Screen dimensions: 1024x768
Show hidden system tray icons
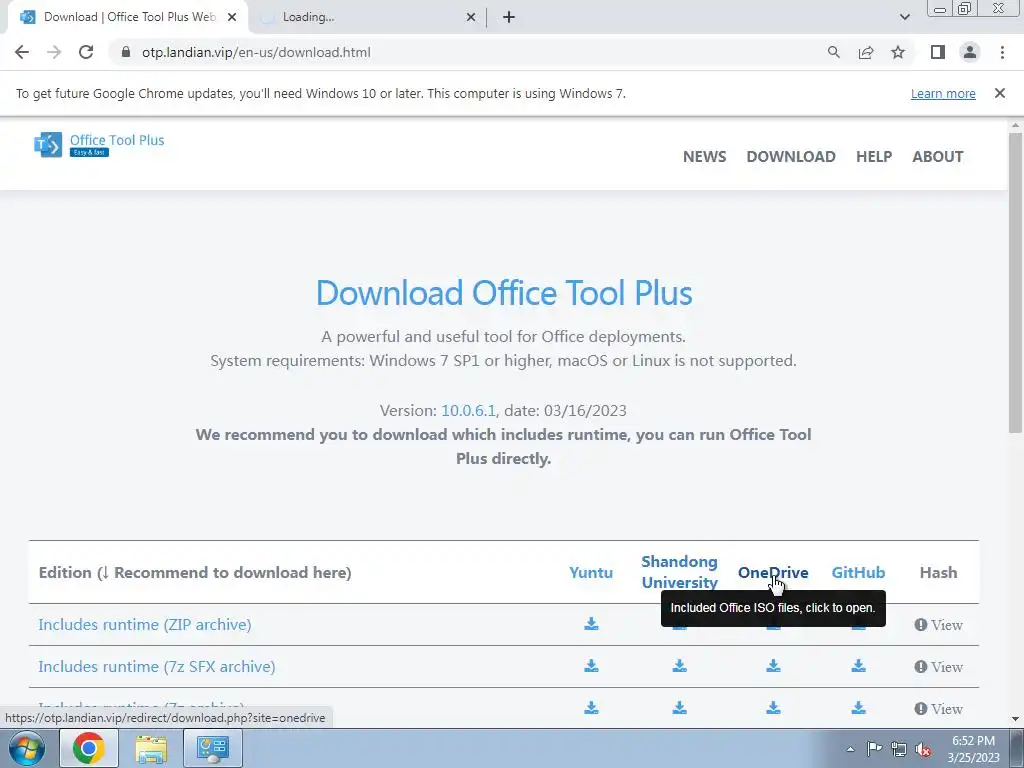pos(850,749)
